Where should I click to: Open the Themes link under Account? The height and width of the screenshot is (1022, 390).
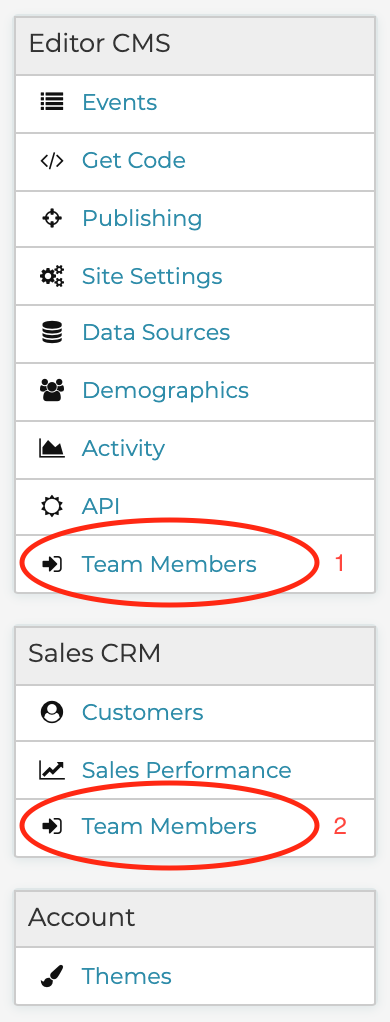127,976
